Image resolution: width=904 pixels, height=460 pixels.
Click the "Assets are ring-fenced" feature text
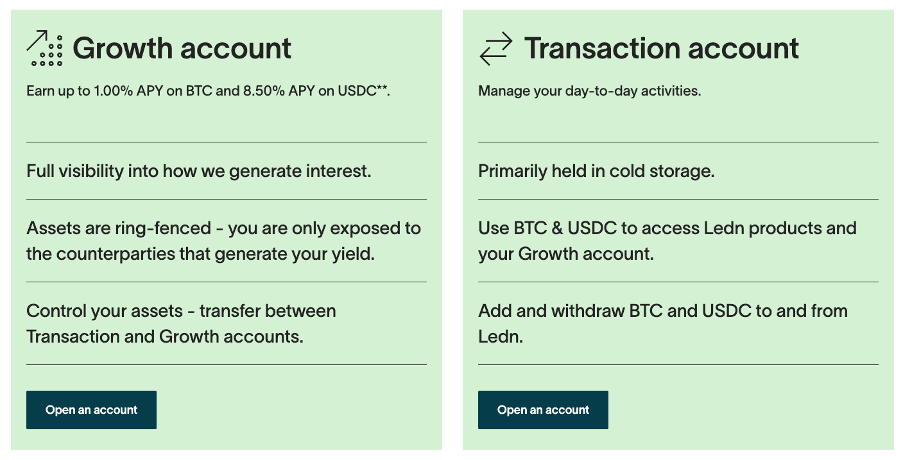(x=224, y=241)
